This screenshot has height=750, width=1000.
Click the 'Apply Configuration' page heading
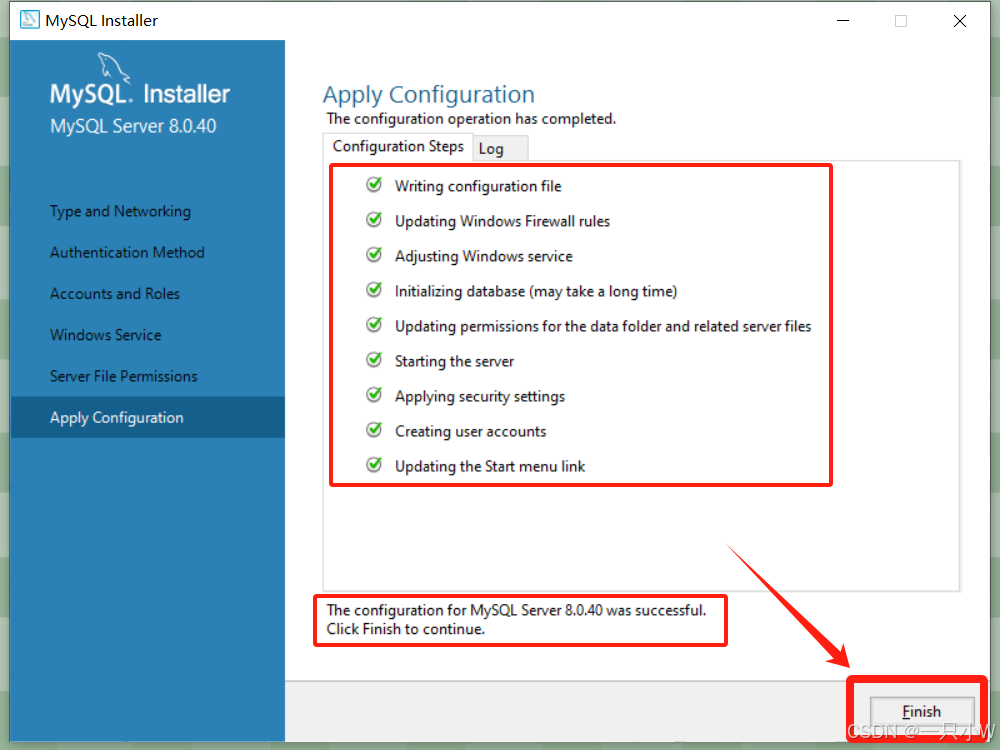point(429,95)
